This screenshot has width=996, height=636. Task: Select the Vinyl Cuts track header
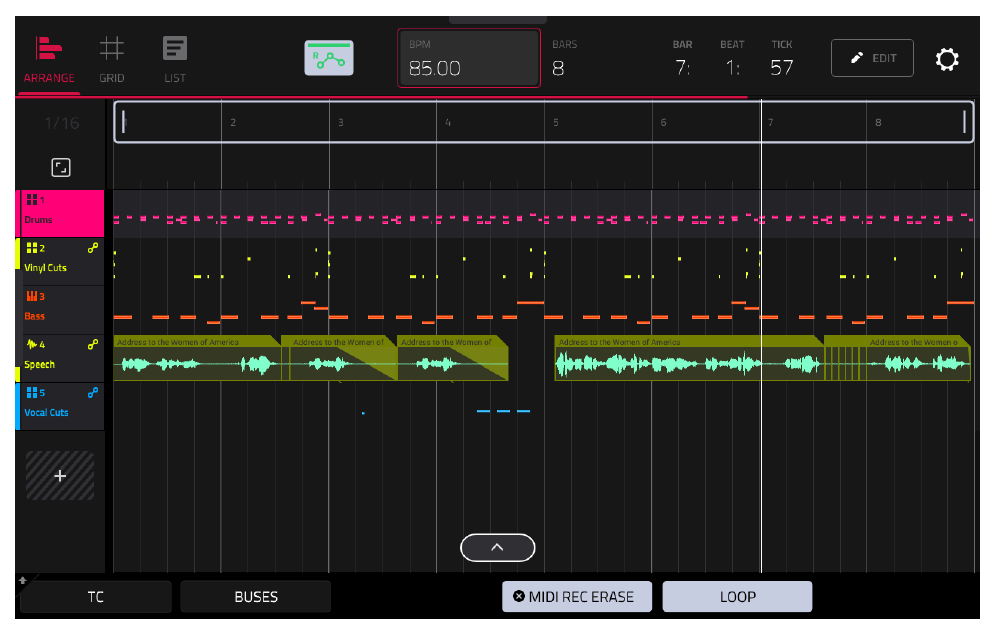60,262
